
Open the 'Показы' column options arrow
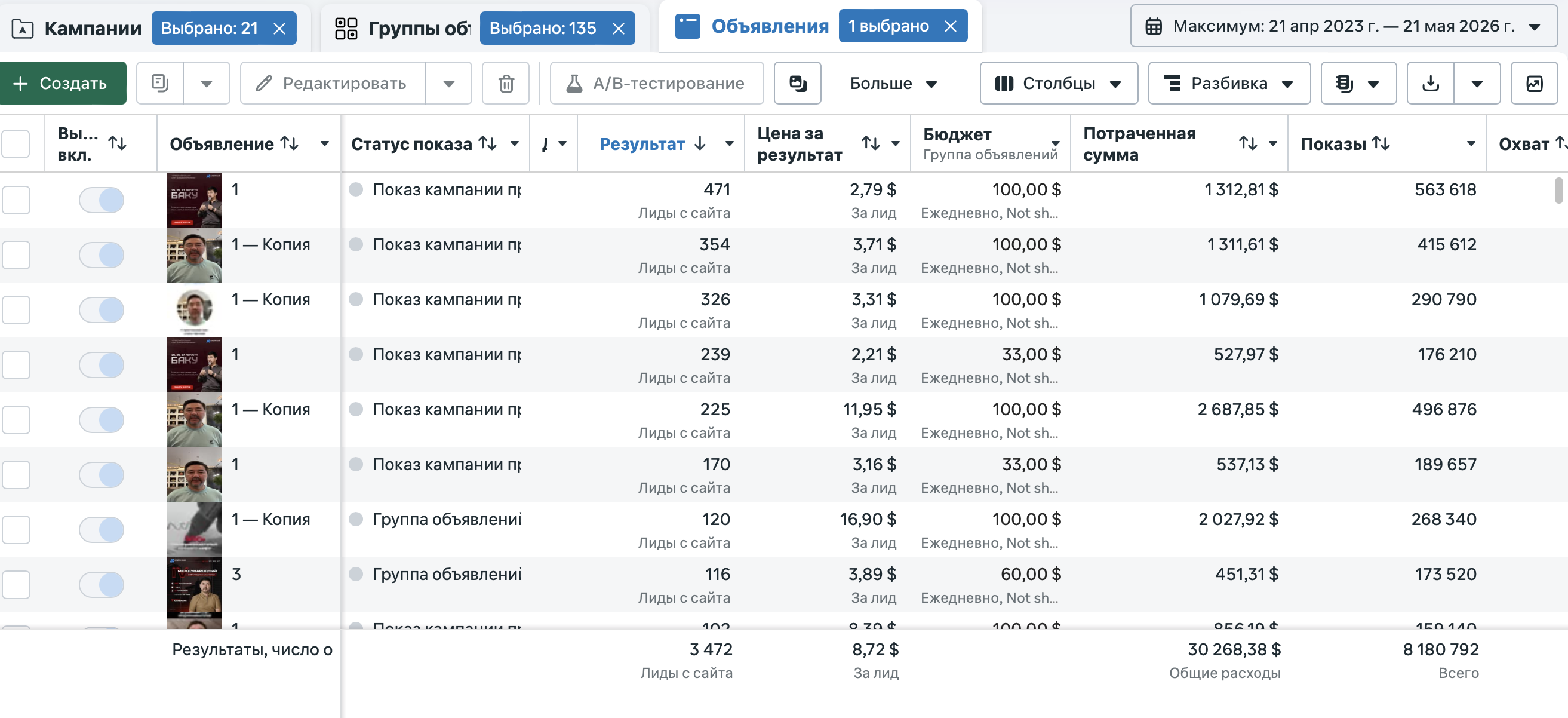(1471, 143)
